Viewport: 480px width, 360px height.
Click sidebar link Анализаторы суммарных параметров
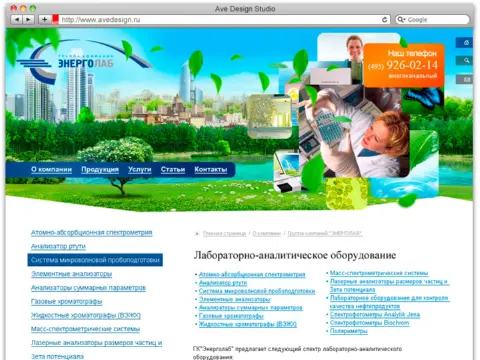coord(88,288)
